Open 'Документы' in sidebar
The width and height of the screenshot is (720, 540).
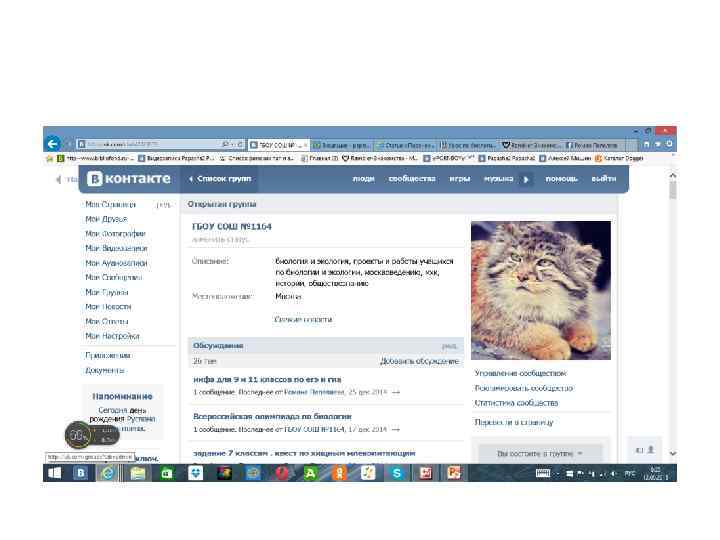105,370
